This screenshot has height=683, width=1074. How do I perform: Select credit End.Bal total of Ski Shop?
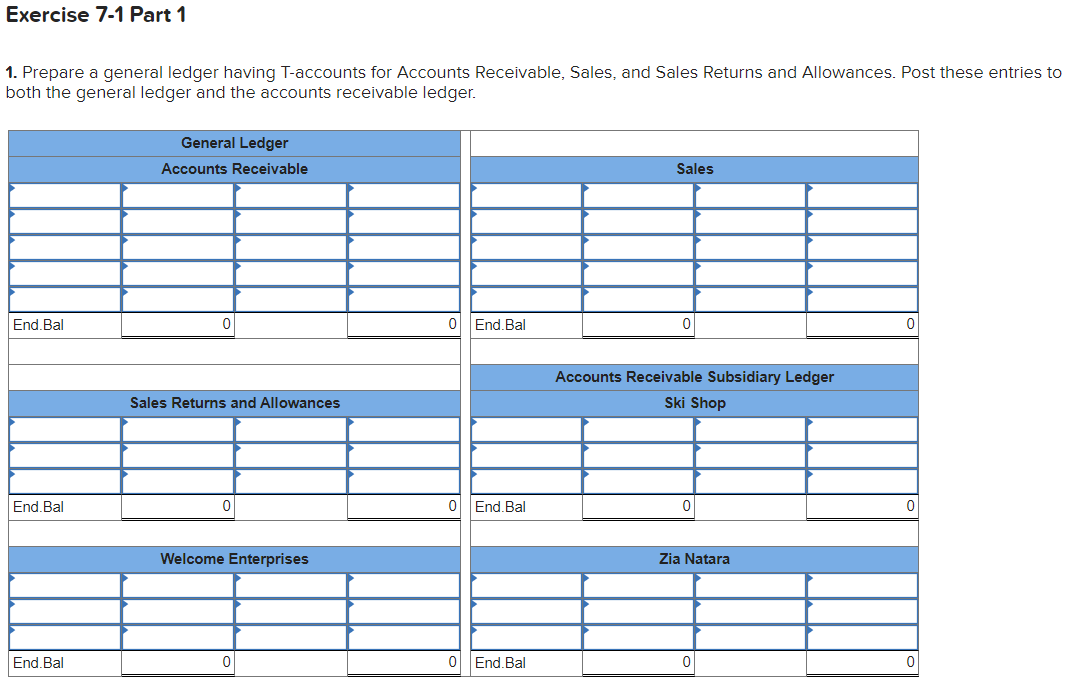click(x=862, y=507)
